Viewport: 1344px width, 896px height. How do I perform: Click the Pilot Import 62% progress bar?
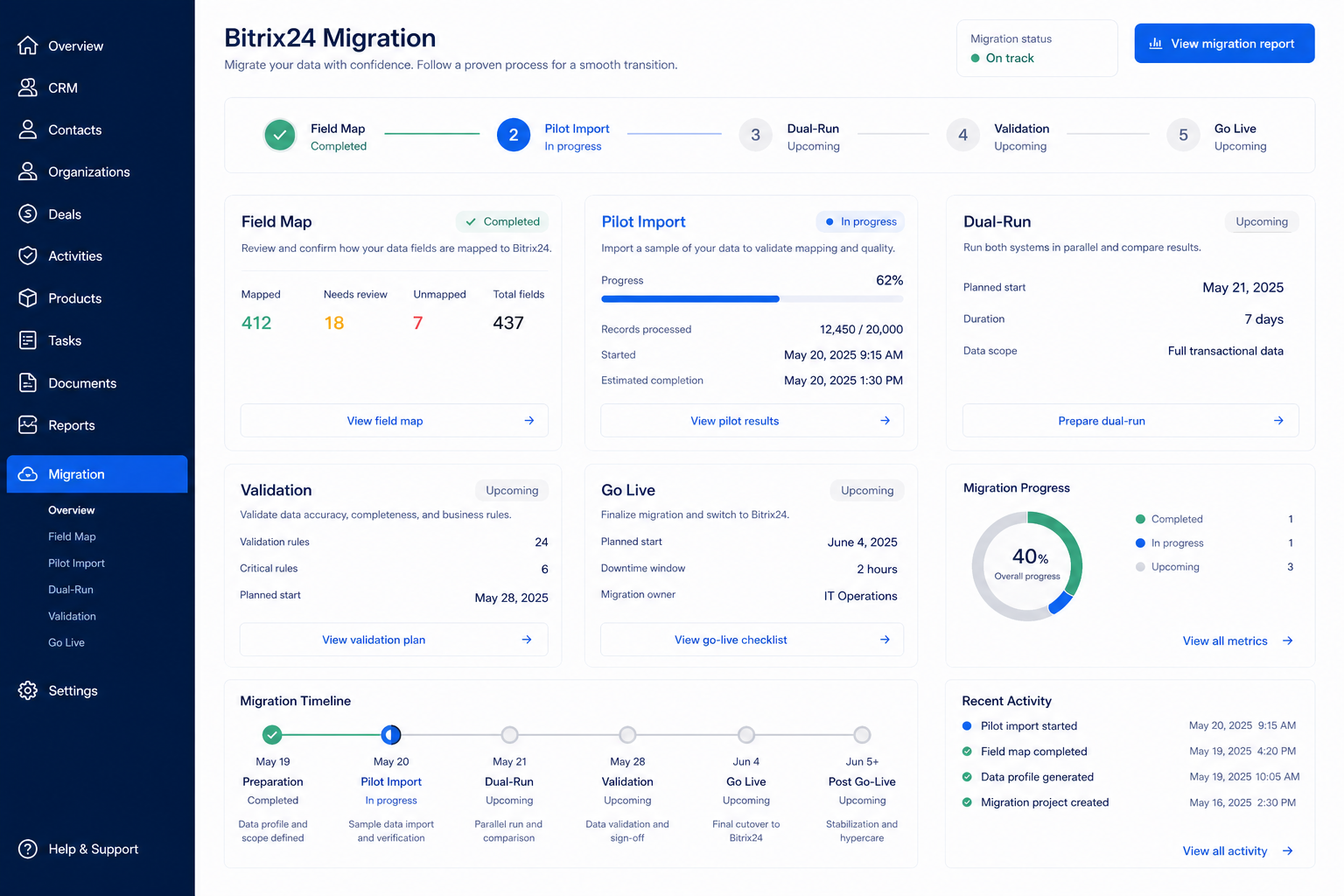pyautogui.click(x=752, y=299)
